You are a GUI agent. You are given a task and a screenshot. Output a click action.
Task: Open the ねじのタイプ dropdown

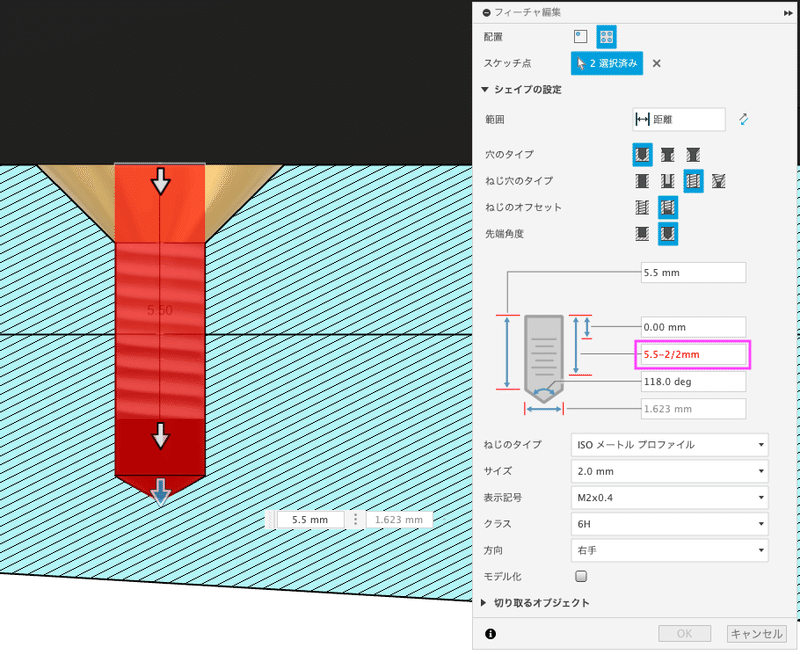click(x=669, y=445)
